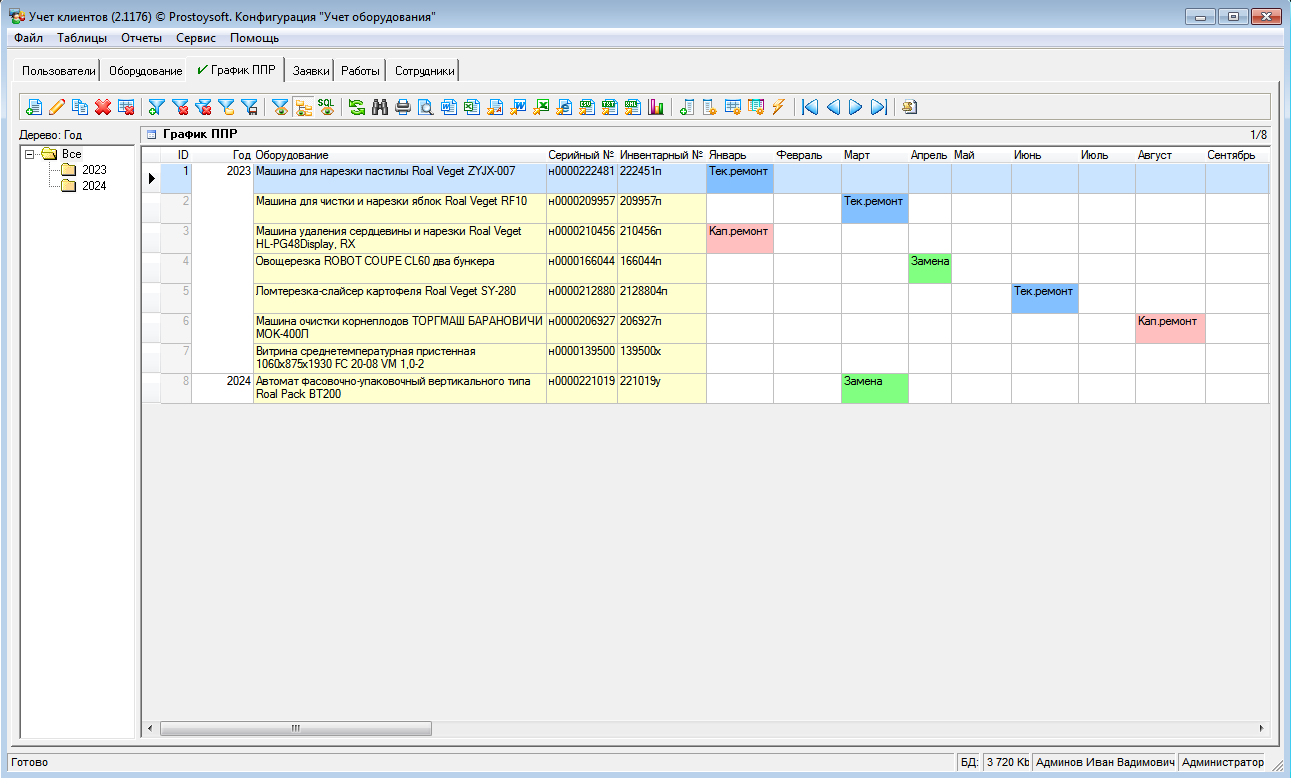This screenshot has width=1291, height=778.
Task: Toggle the tree view icon
Action: (302, 107)
